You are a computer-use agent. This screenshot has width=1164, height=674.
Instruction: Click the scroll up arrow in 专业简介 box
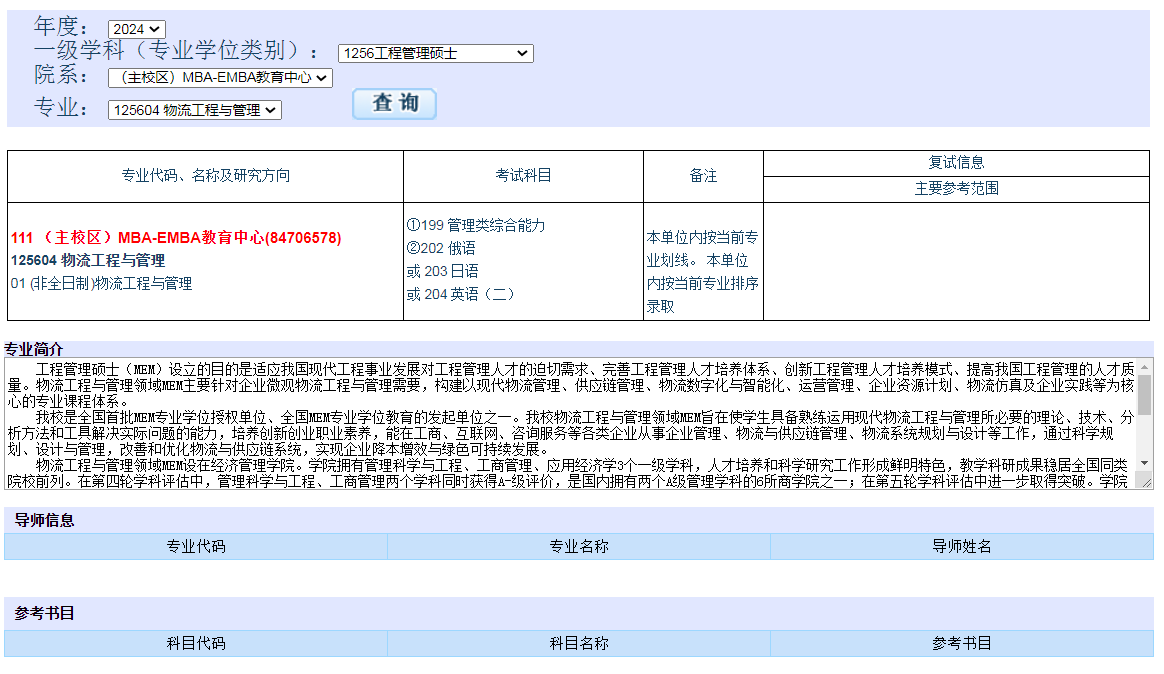(x=1144, y=366)
